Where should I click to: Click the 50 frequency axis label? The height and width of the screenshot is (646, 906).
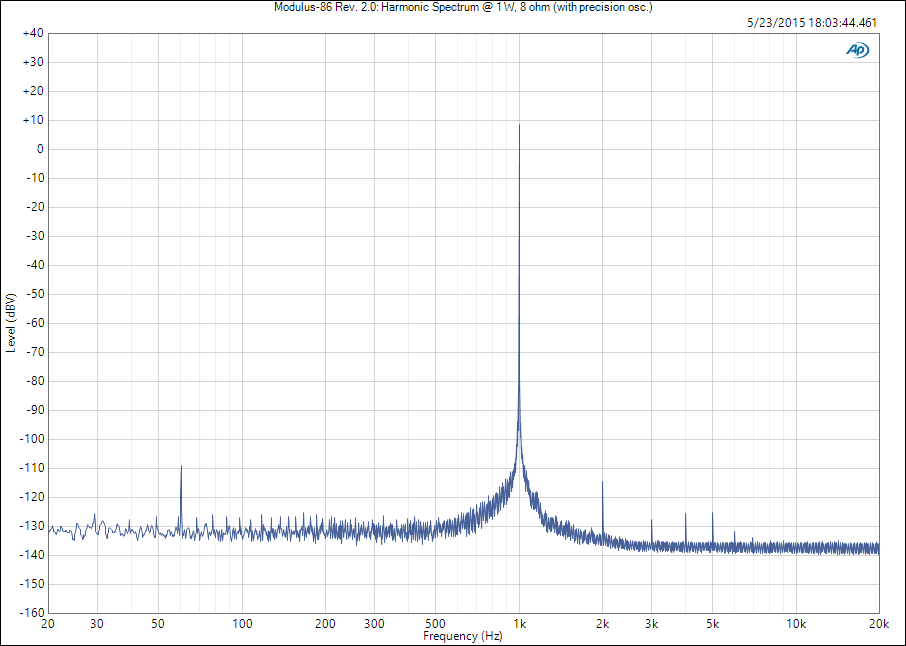click(158, 624)
